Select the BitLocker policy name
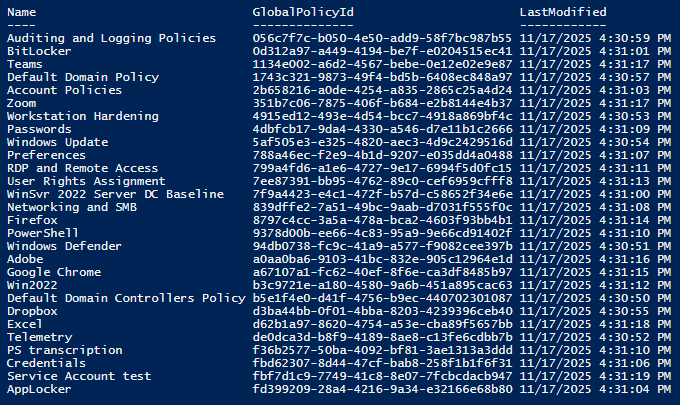Viewport: 680px width, 405px height. 35,50
